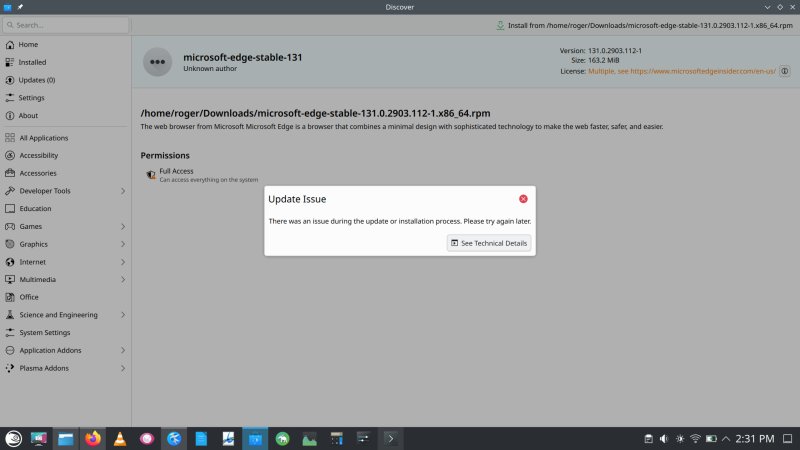Viewport: 800px width, 450px height.
Task: Click the Search field in Discover
Action: pos(66,25)
